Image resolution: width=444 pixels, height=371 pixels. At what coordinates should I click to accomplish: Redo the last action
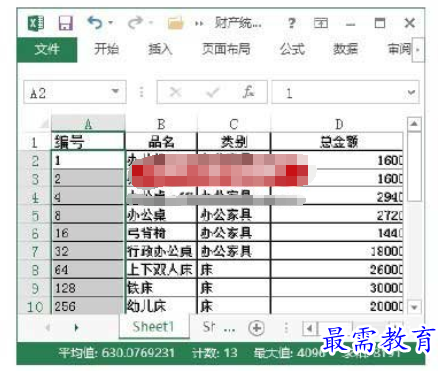135,23
